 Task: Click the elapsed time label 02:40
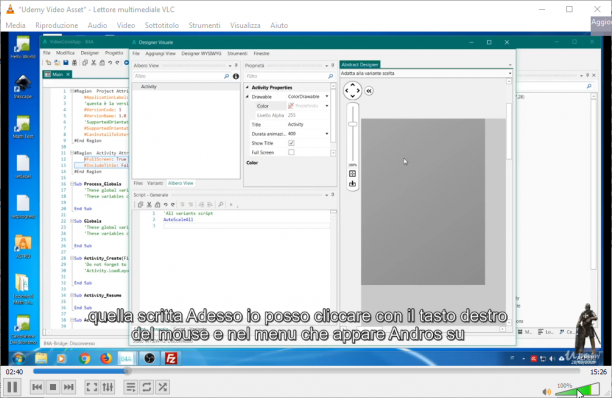pos(14,372)
